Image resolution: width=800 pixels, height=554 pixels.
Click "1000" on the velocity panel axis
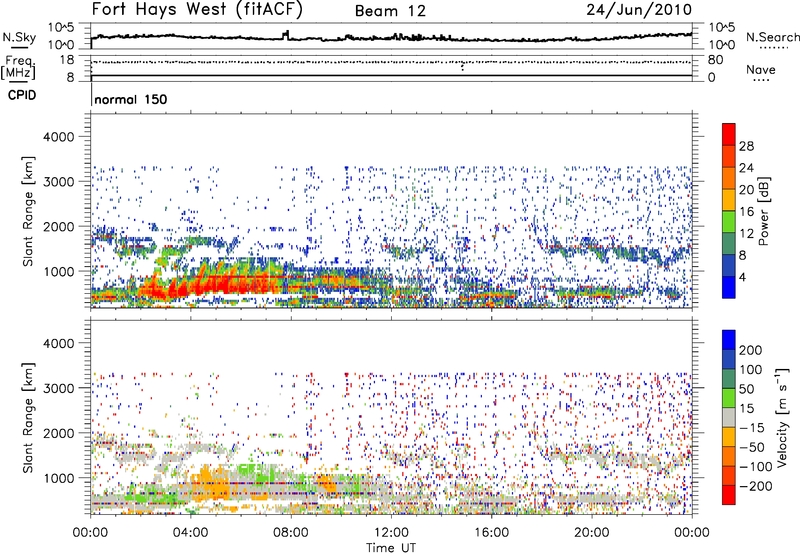(x=59, y=478)
